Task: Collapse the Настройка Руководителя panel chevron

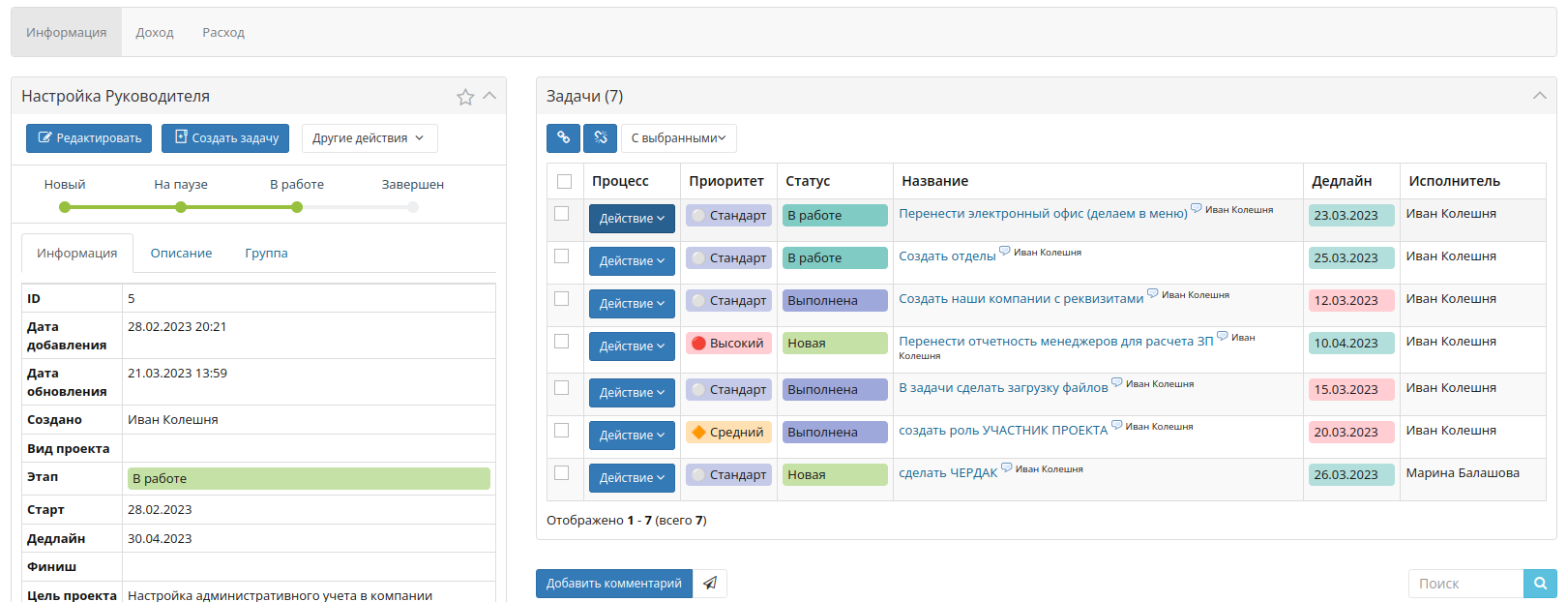Action: click(x=489, y=96)
